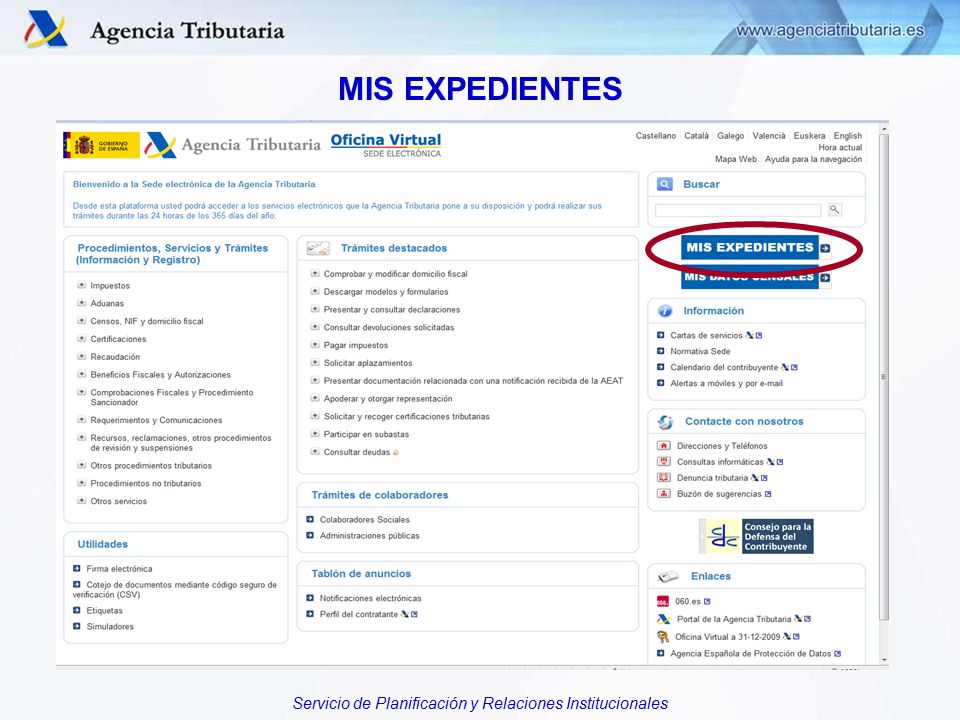The height and width of the screenshot is (720, 960).
Task: Click the Enlaces header icon
Action: [668, 576]
